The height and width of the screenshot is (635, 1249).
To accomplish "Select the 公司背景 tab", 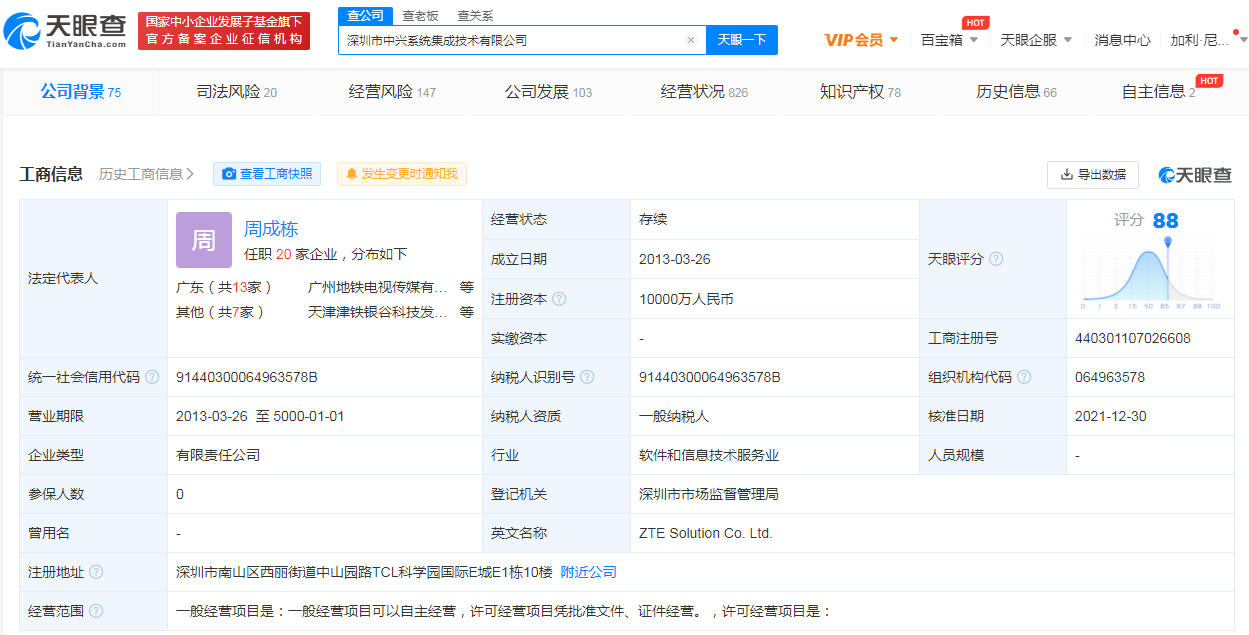I will point(81,92).
